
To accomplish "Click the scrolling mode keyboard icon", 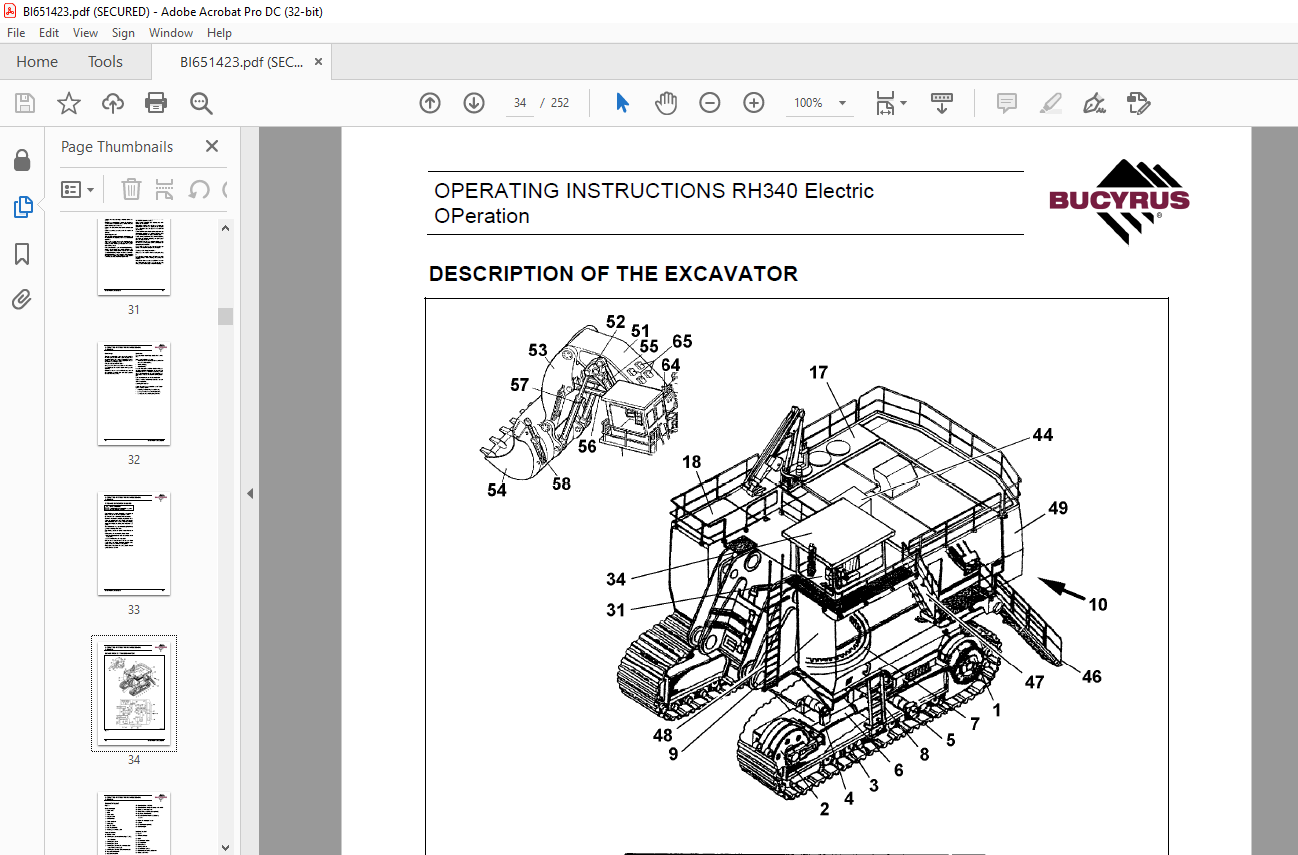I will [x=941, y=103].
